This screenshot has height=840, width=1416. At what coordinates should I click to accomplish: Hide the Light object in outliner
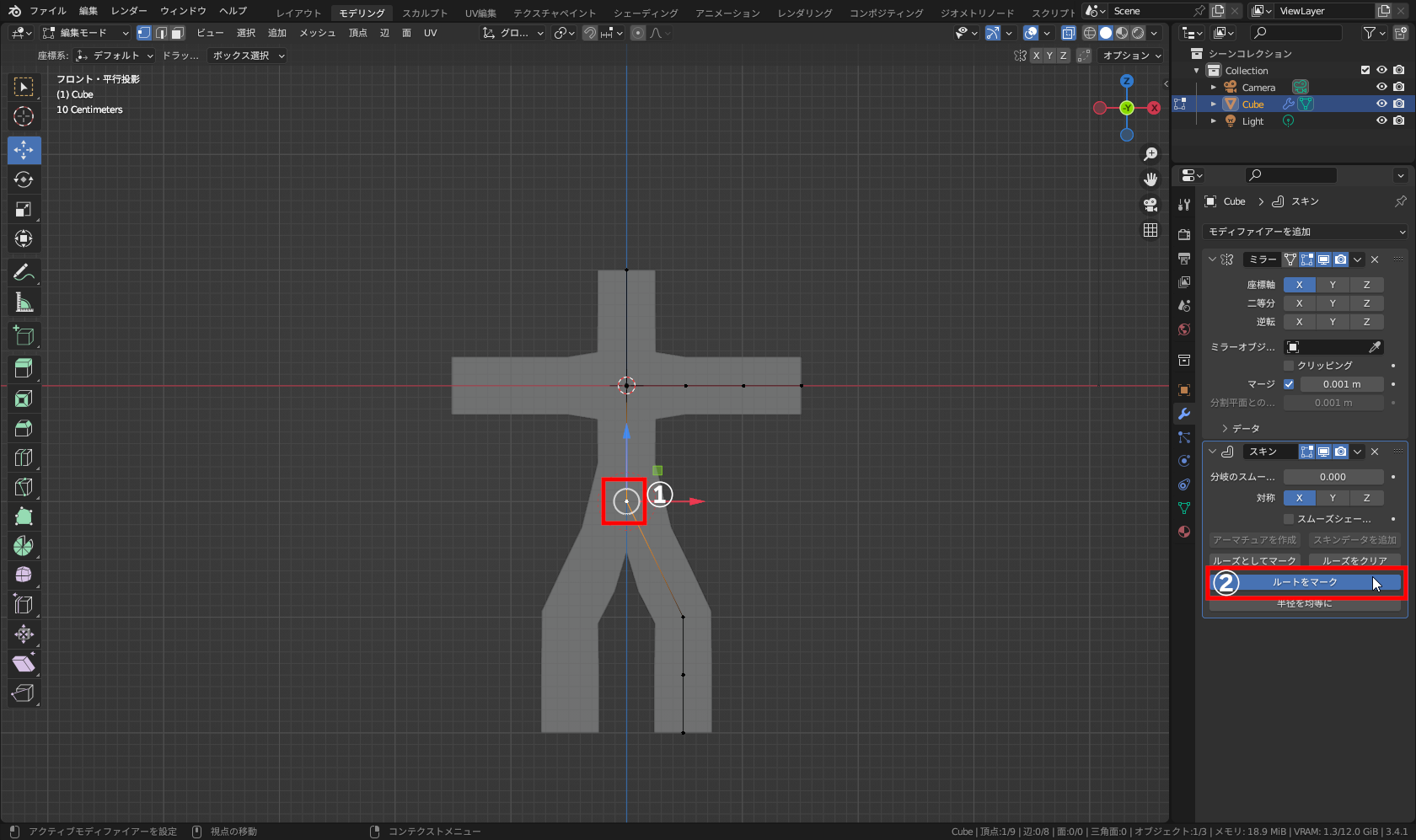1381,120
